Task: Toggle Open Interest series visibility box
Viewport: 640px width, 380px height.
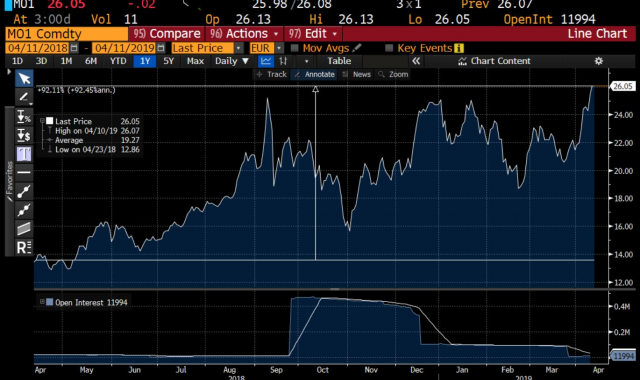Action: point(50,302)
